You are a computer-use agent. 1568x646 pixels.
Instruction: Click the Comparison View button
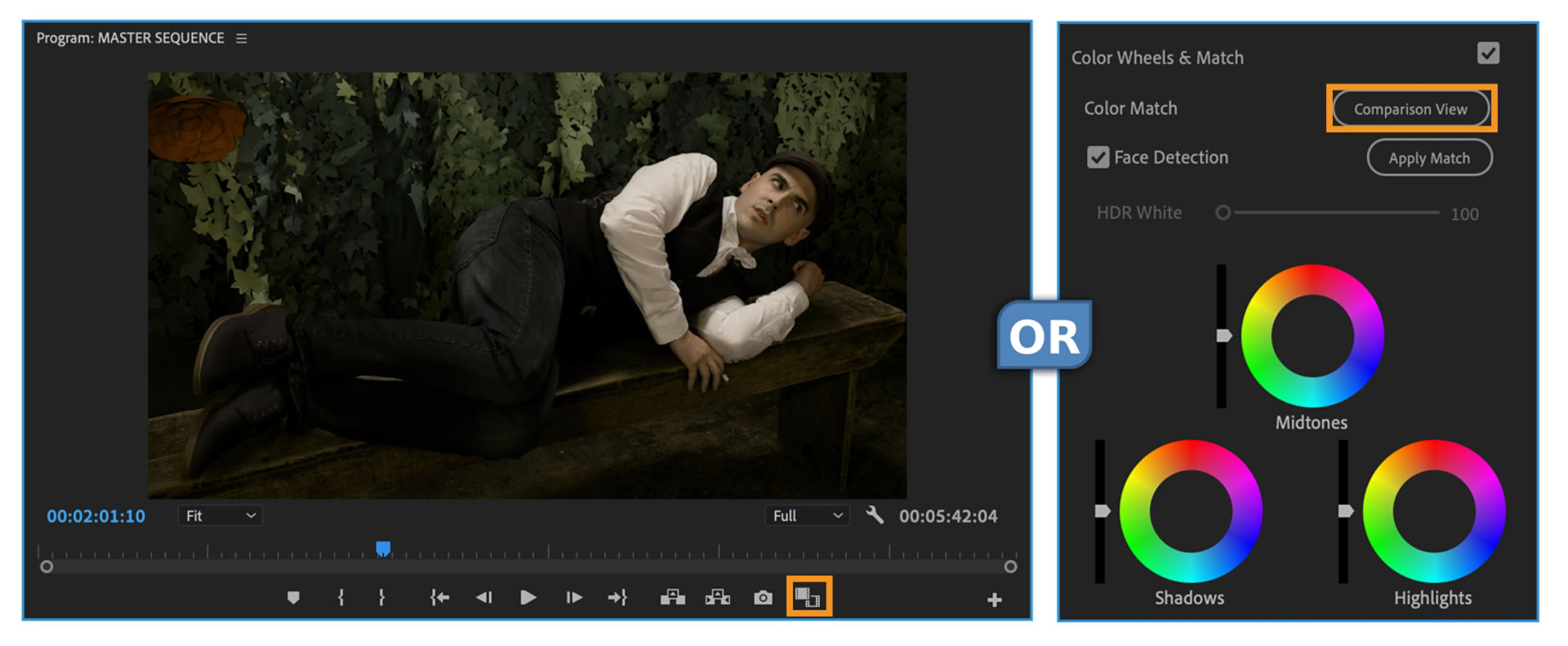click(1410, 109)
